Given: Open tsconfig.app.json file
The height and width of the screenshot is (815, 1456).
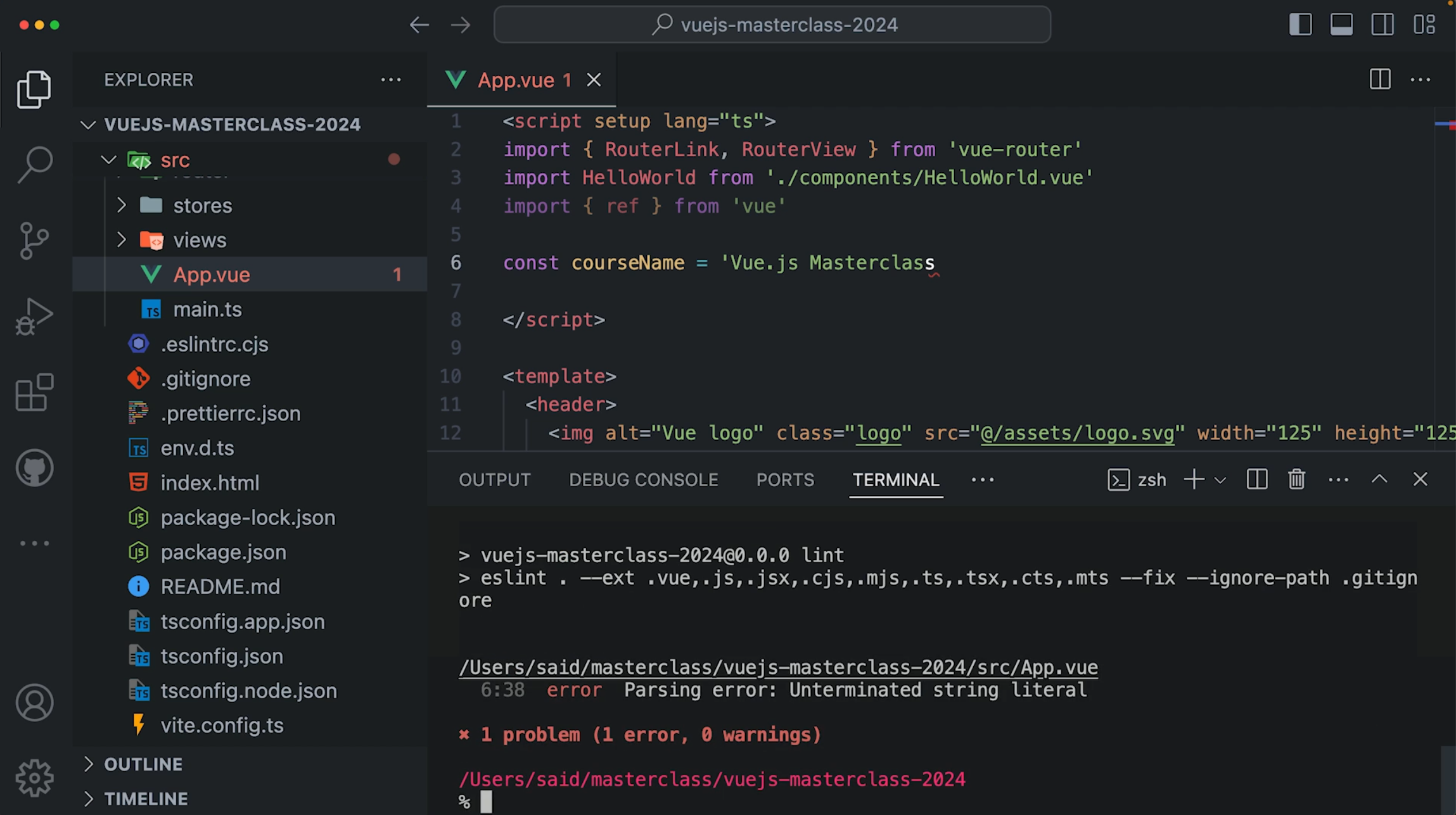Looking at the screenshot, I should [250, 621].
